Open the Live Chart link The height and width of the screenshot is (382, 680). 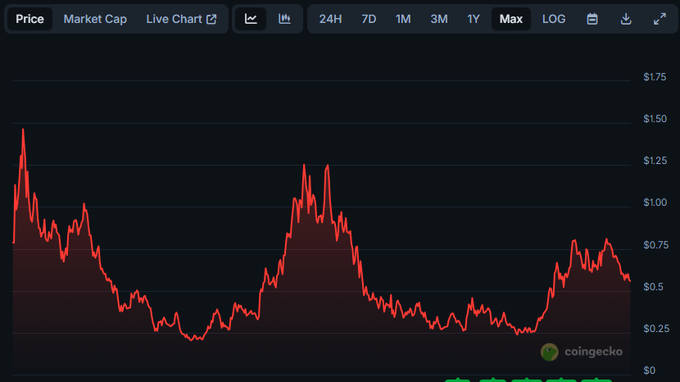tap(181, 19)
